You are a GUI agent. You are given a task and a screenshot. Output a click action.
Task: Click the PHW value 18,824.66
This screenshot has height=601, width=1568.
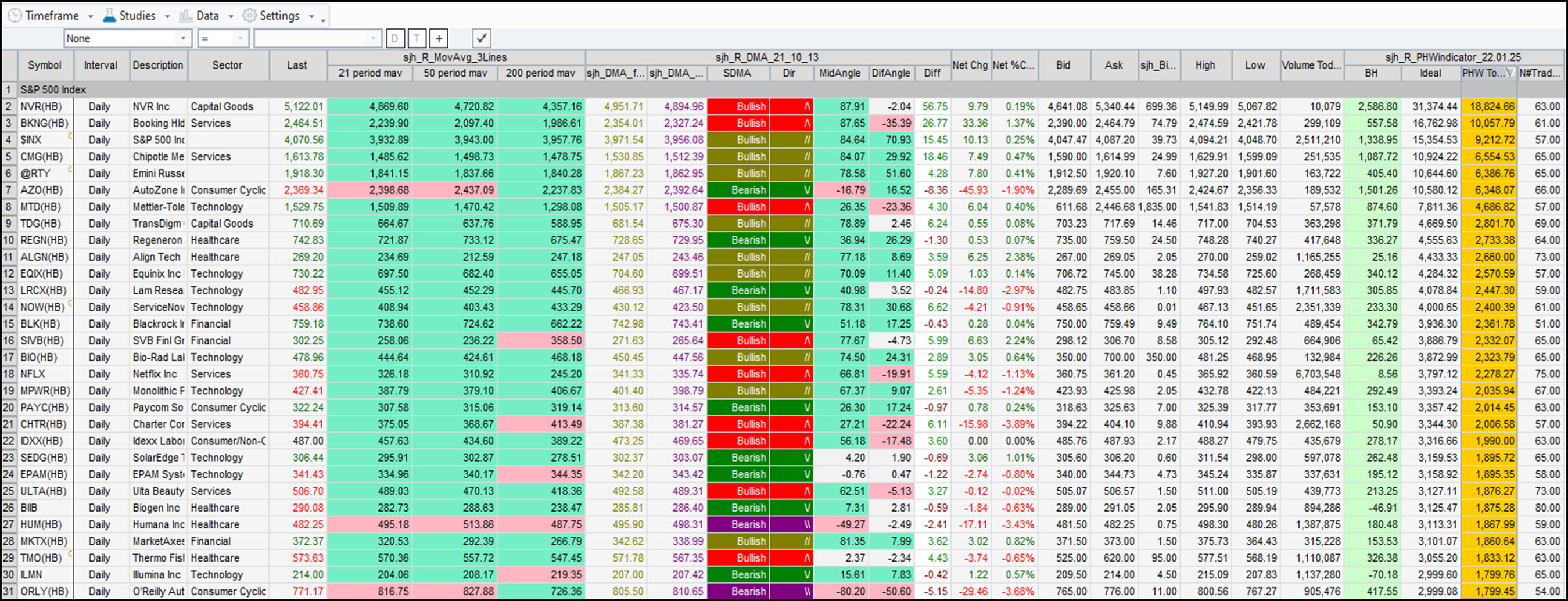tap(1489, 106)
